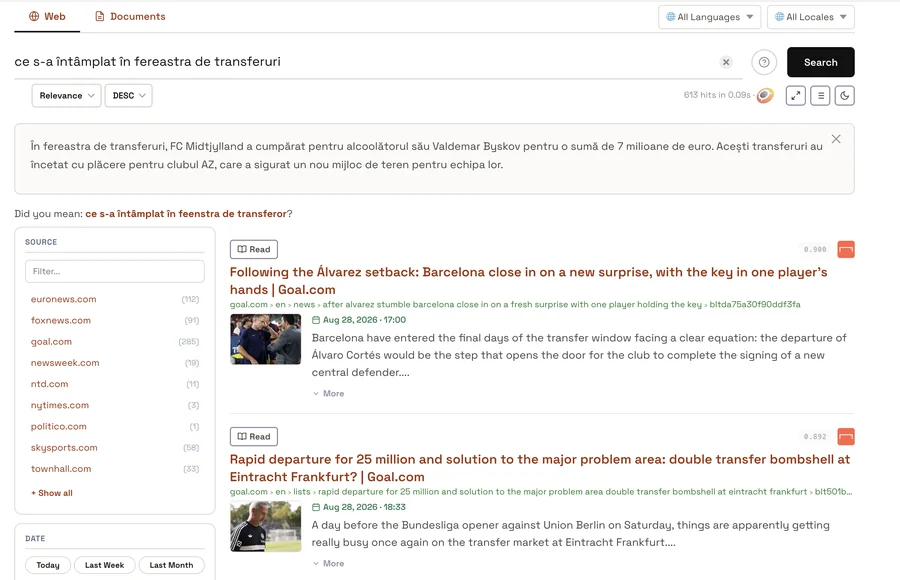
Task: Open the DESC order dropdown
Action: [129, 95]
